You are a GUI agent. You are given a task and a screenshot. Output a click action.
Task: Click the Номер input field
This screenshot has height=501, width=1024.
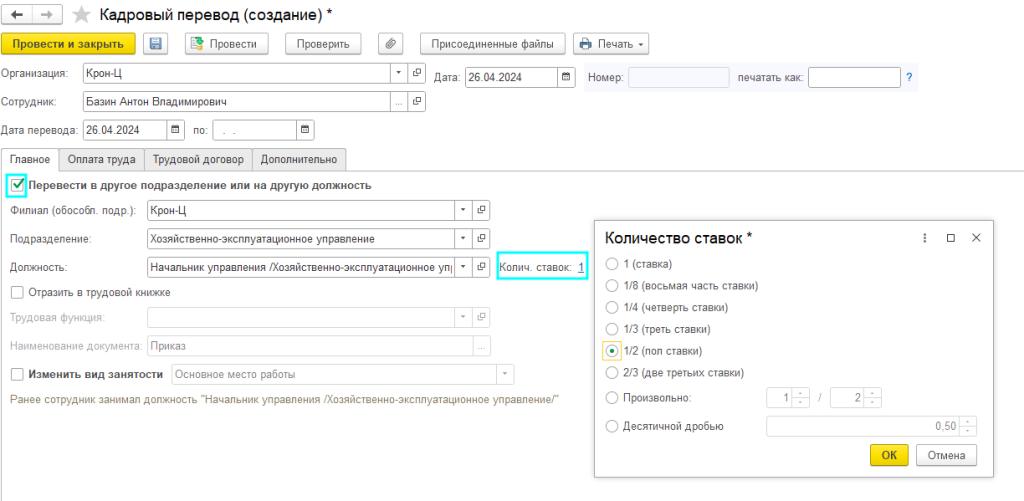tap(679, 77)
